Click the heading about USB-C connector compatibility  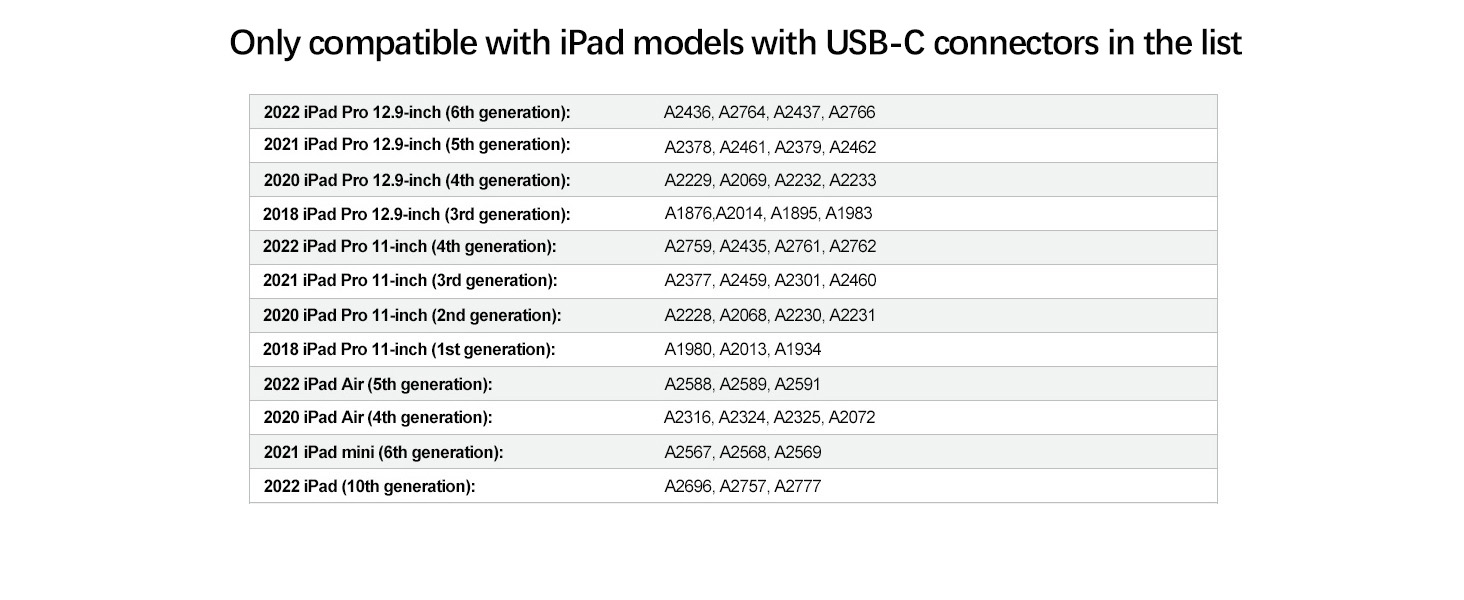click(x=735, y=44)
